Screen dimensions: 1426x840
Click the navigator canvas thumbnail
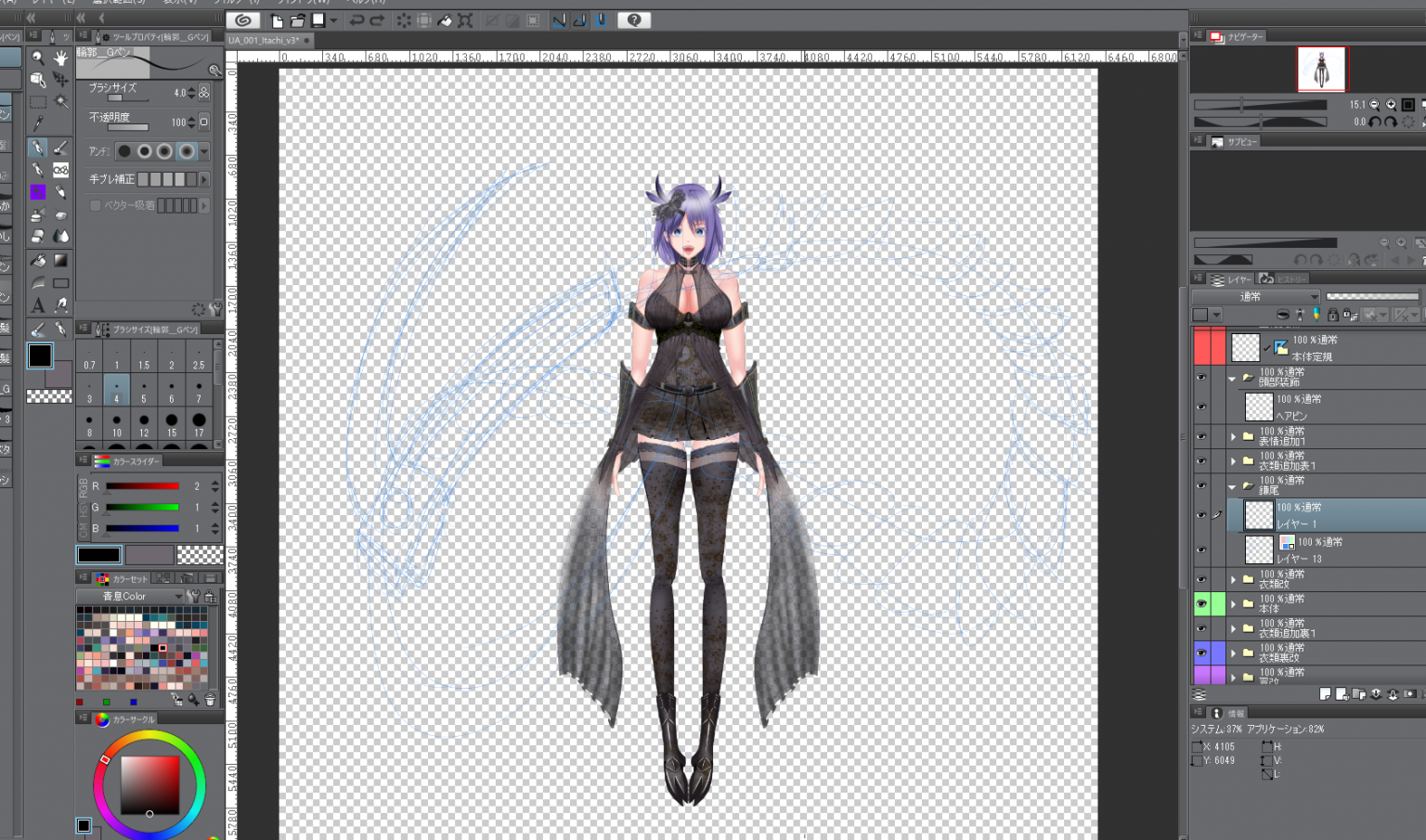pyautogui.click(x=1320, y=70)
